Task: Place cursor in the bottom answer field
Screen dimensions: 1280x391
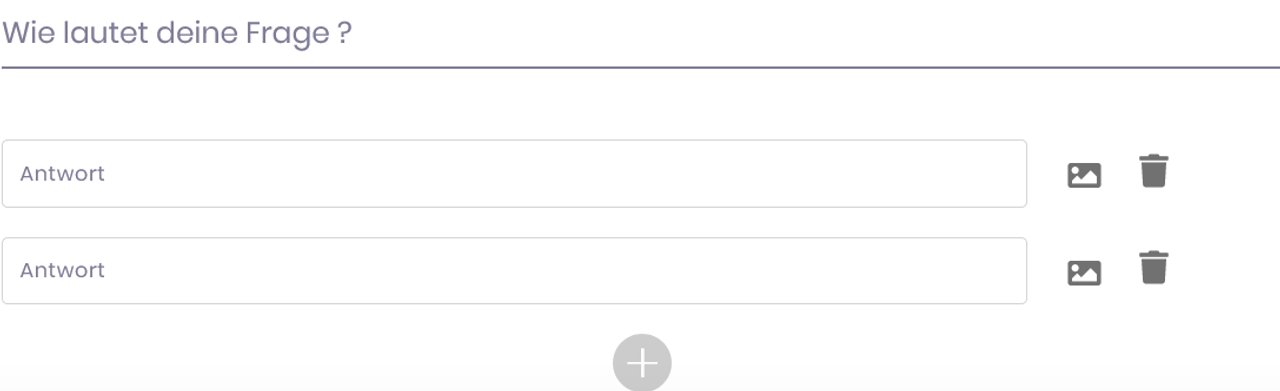Action: (514, 271)
